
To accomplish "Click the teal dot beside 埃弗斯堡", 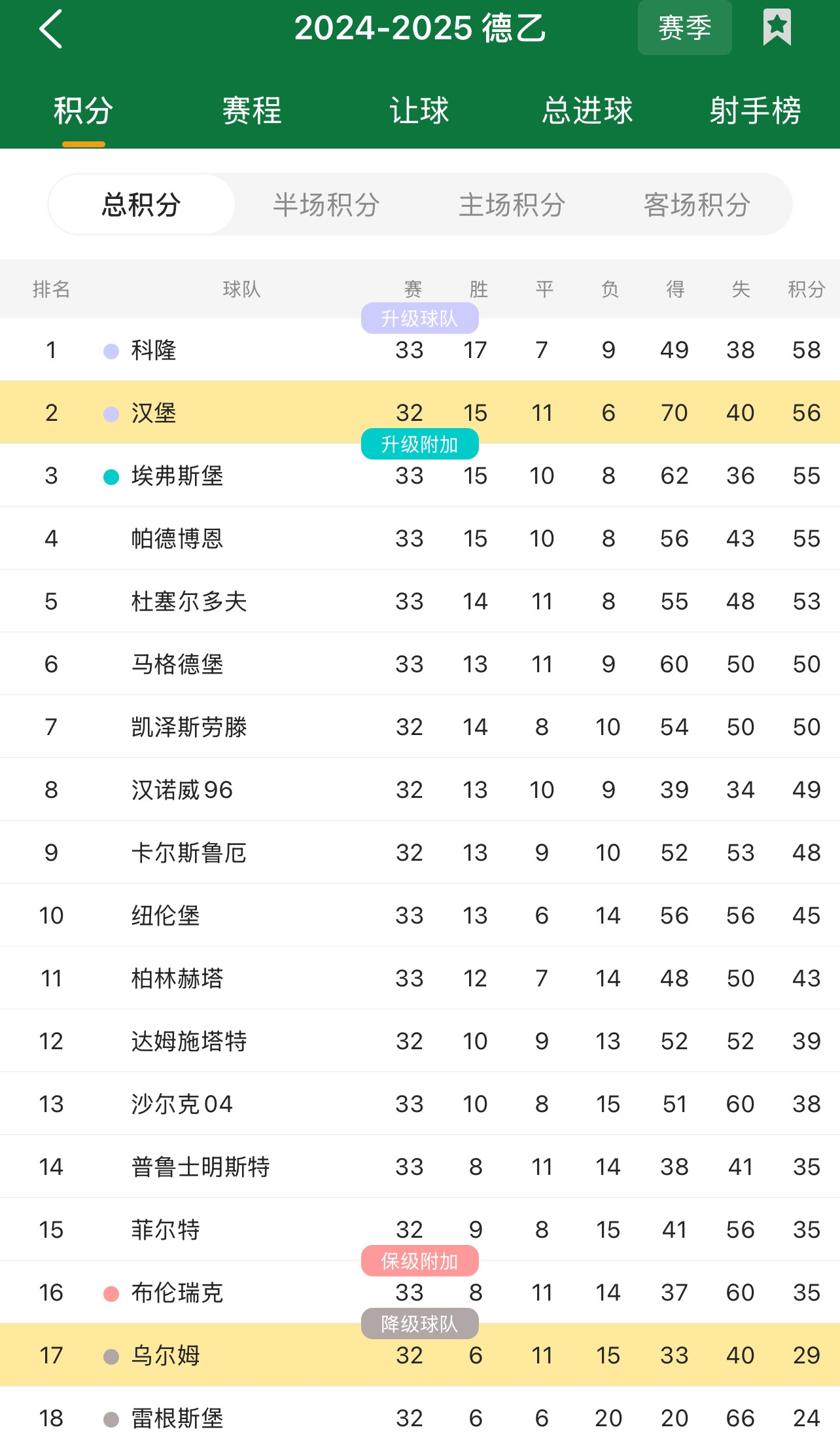I will pyautogui.click(x=111, y=477).
